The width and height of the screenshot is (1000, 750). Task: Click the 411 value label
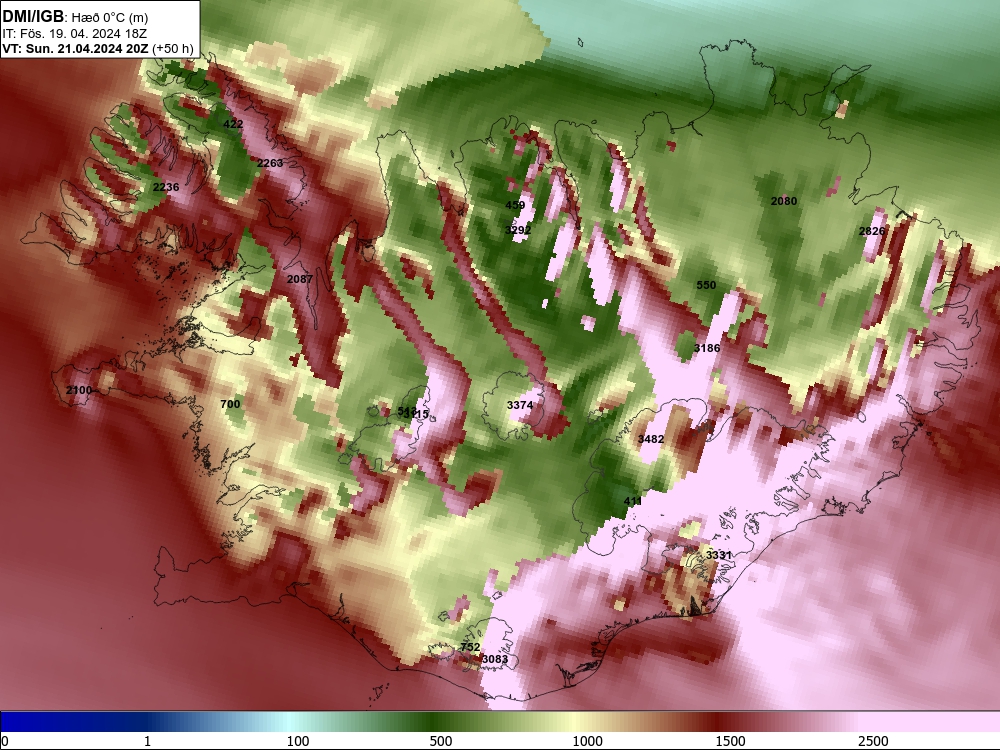tap(633, 501)
